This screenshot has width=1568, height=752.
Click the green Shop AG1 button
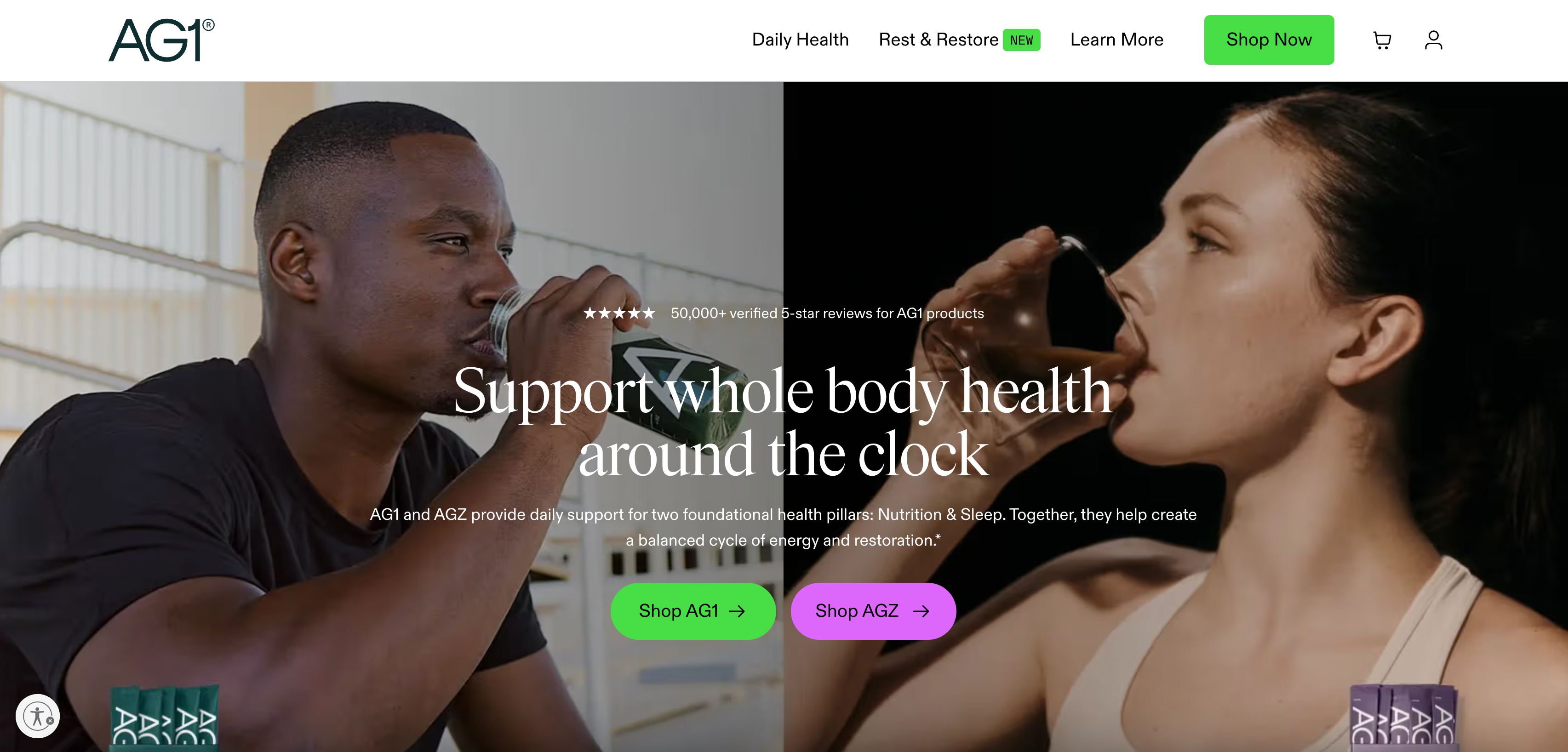coord(692,611)
